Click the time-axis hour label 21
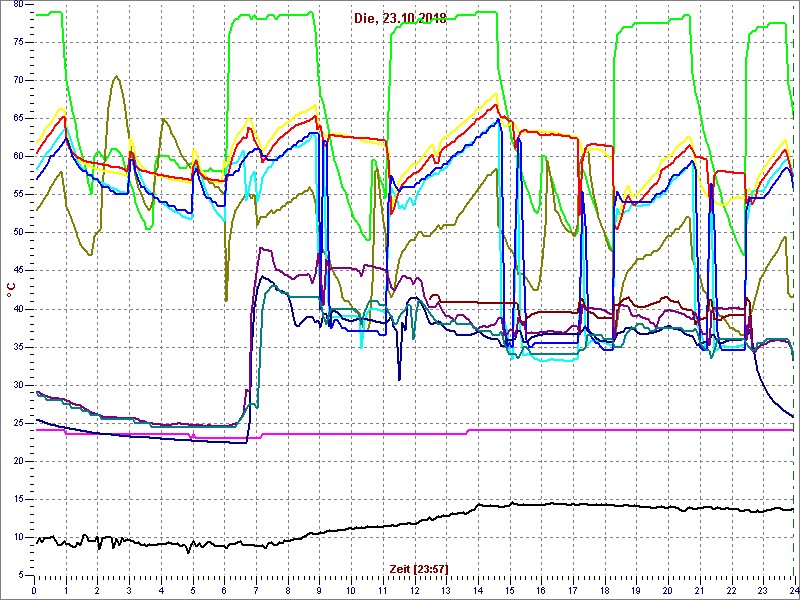The width and height of the screenshot is (800, 600). (700, 589)
